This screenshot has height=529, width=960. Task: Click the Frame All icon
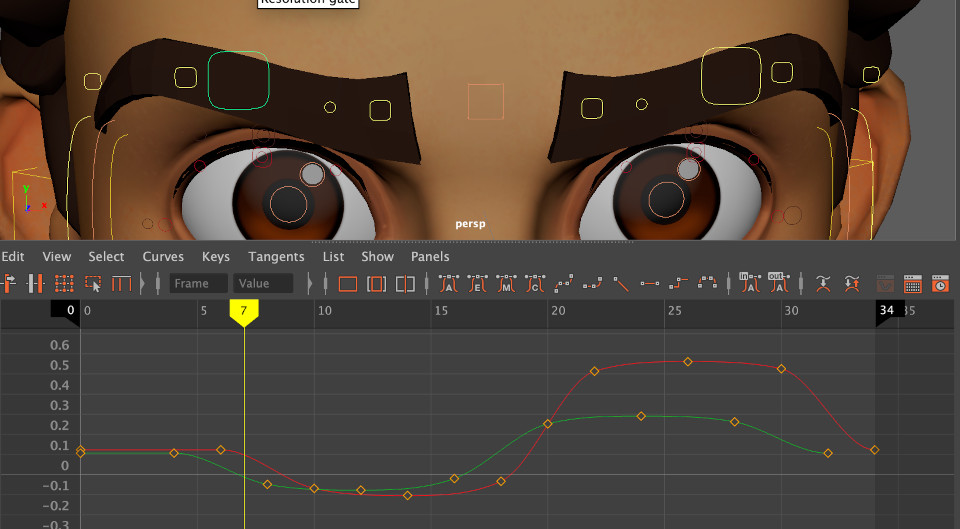click(348, 284)
